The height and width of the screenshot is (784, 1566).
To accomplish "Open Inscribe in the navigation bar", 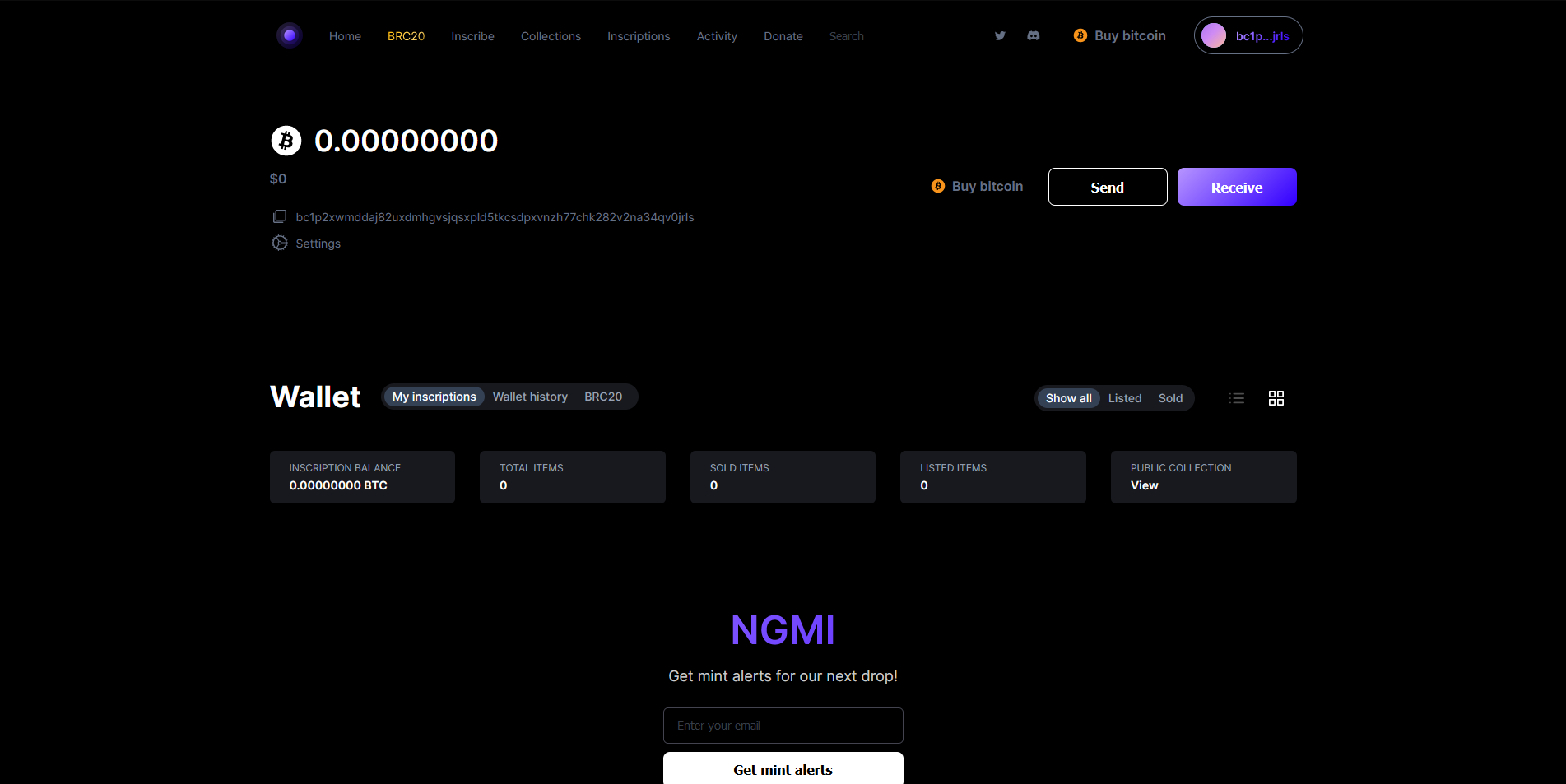I will point(472,36).
